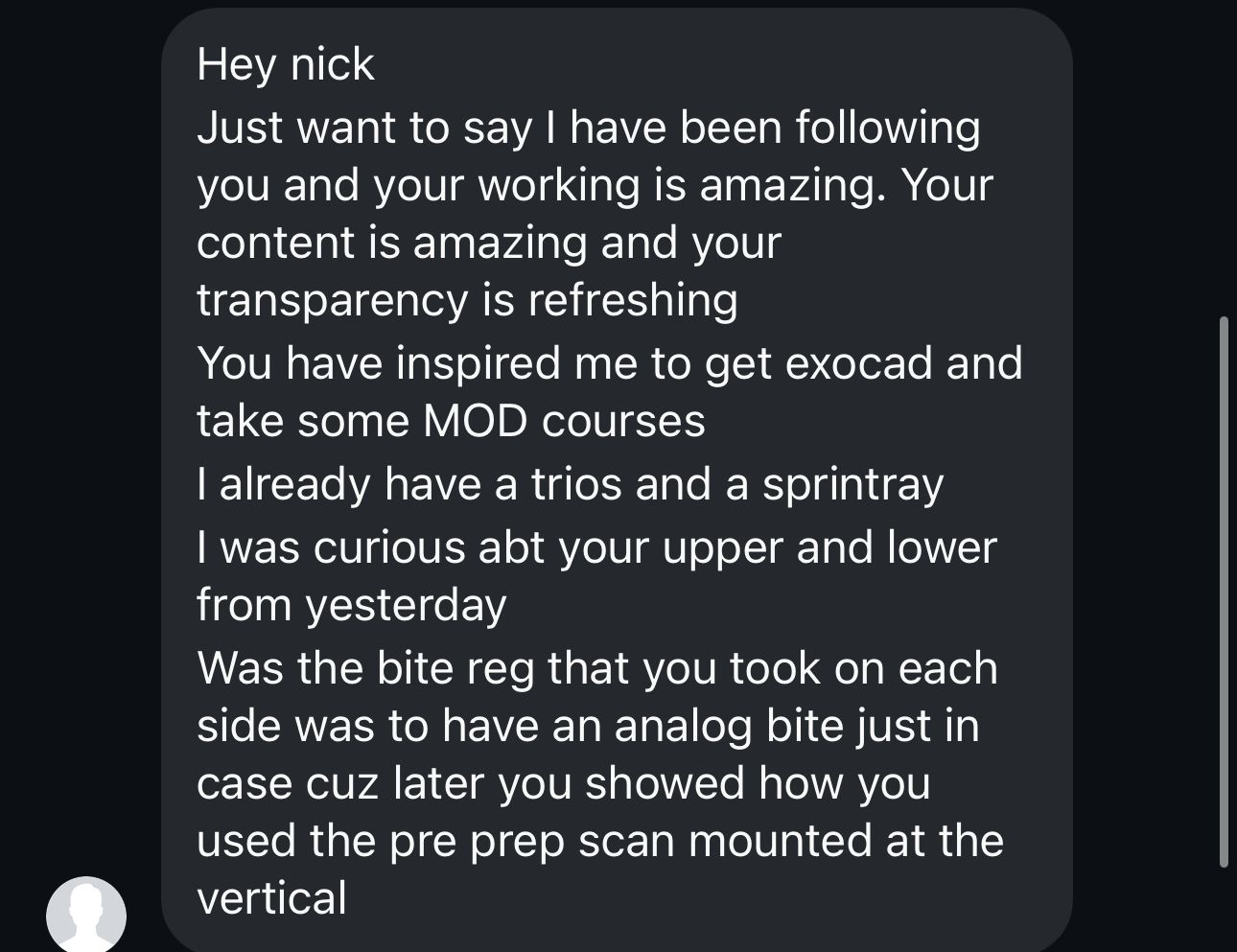Image resolution: width=1237 pixels, height=952 pixels.
Task: Click the "Hey nick" greeting line
Action: (285, 64)
